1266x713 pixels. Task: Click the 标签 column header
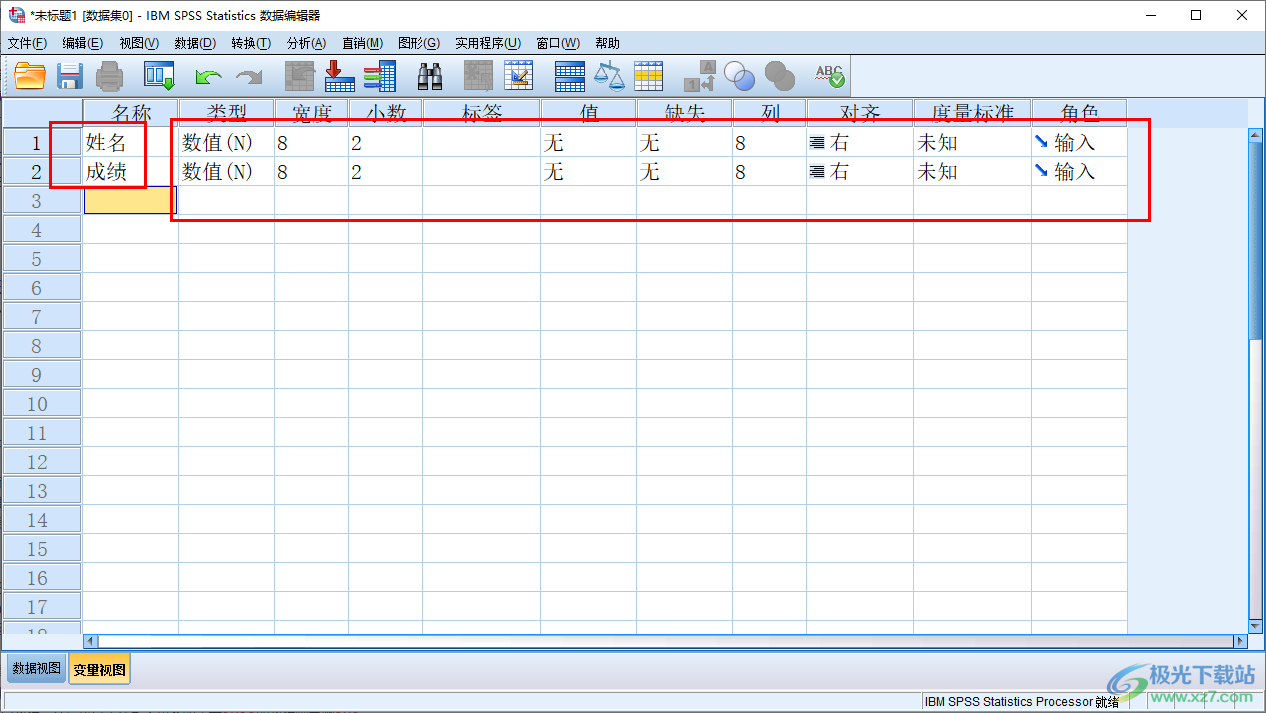point(481,113)
